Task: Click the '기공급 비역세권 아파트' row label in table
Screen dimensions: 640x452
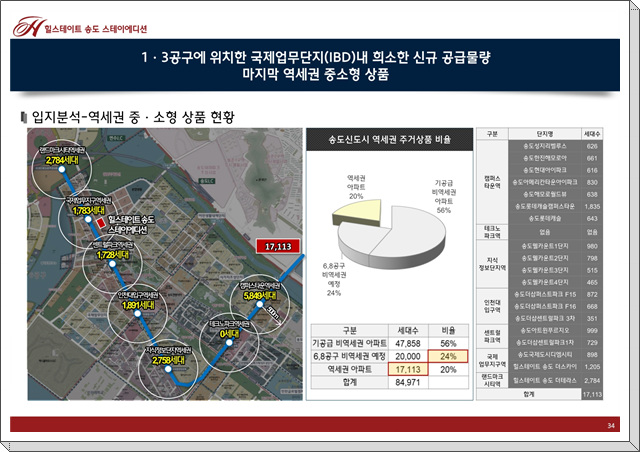Action: [x=349, y=343]
